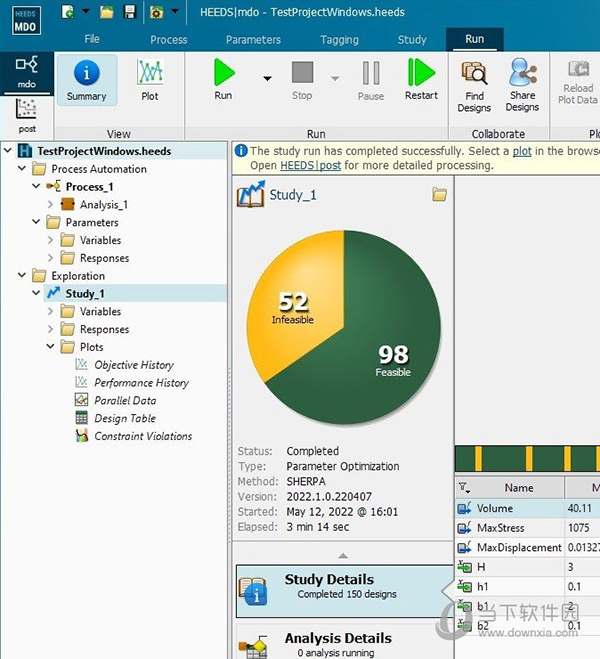Select Analysis_1 in the tree
This screenshot has width=600, height=659.
pyautogui.click(x=104, y=205)
